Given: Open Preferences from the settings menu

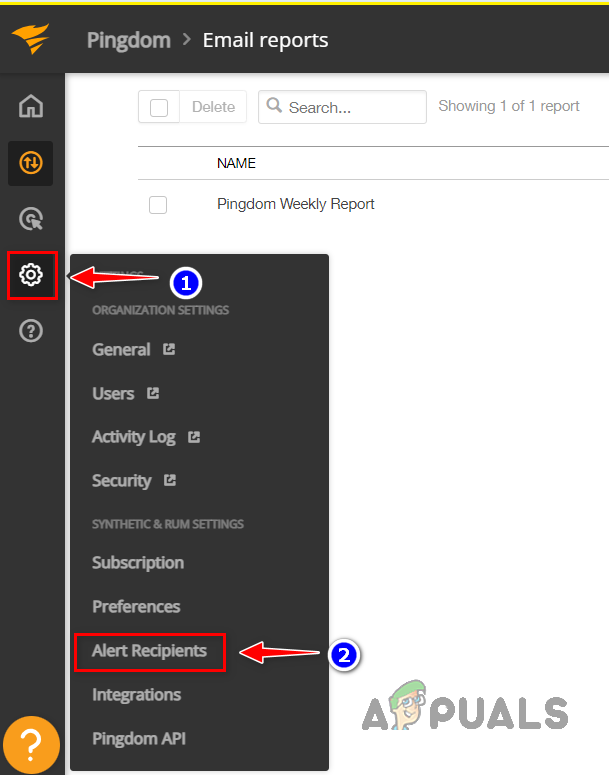Looking at the screenshot, I should 136,606.
